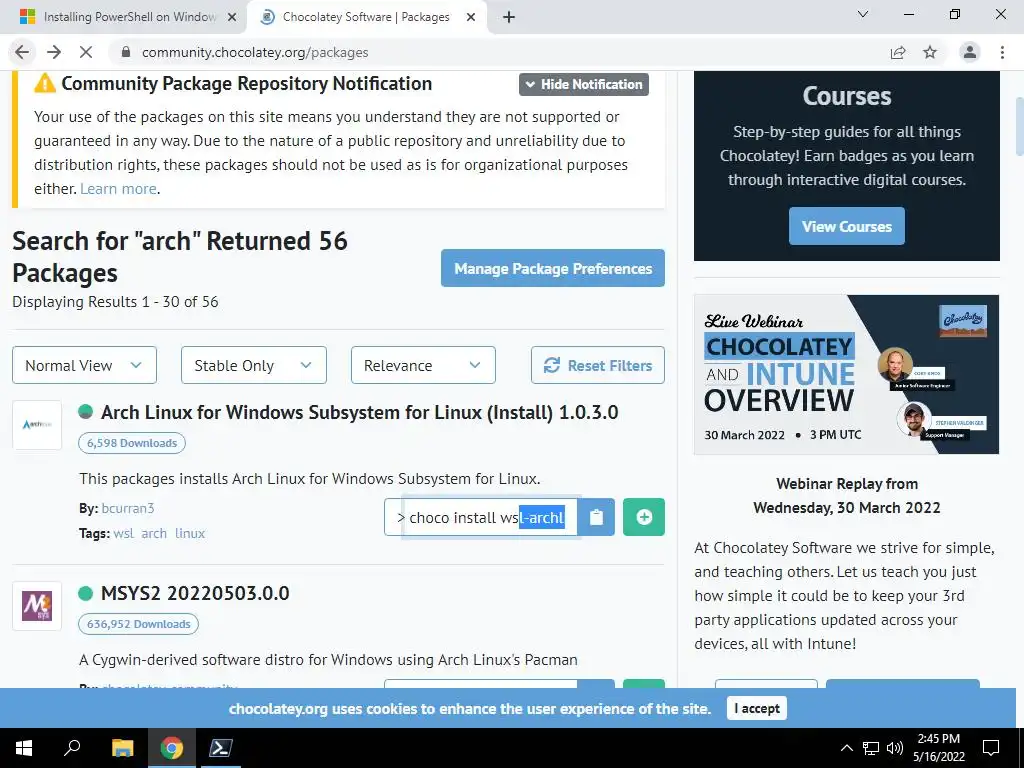Screen dimensions: 1024x768
Task: Open the Chocolatey and Intune webinar banner
Action: click(x=846, y=374)
